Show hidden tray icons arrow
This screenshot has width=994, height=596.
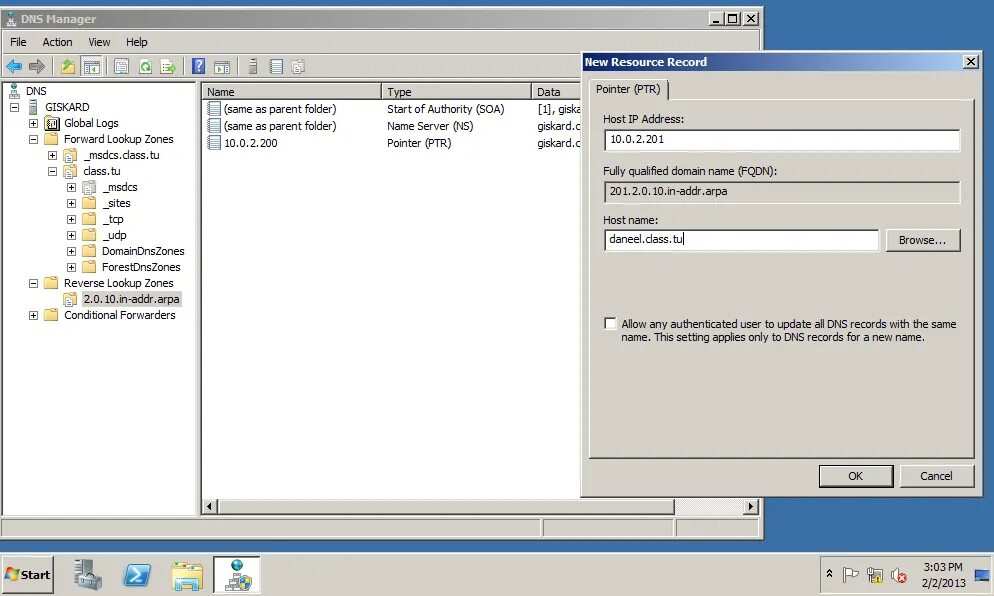(x=829, y=573)
